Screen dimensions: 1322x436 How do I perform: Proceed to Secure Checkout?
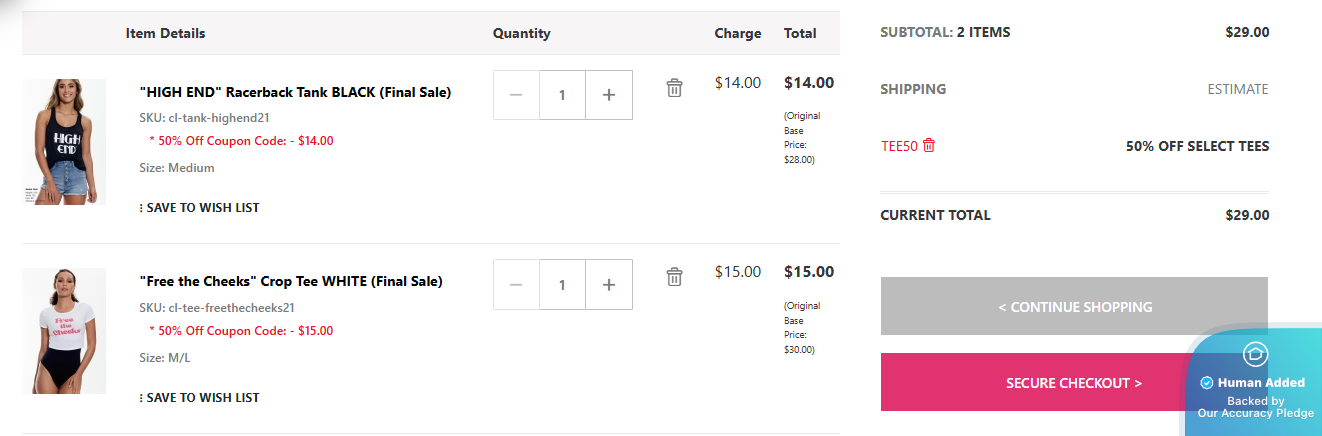(1040, 383)
